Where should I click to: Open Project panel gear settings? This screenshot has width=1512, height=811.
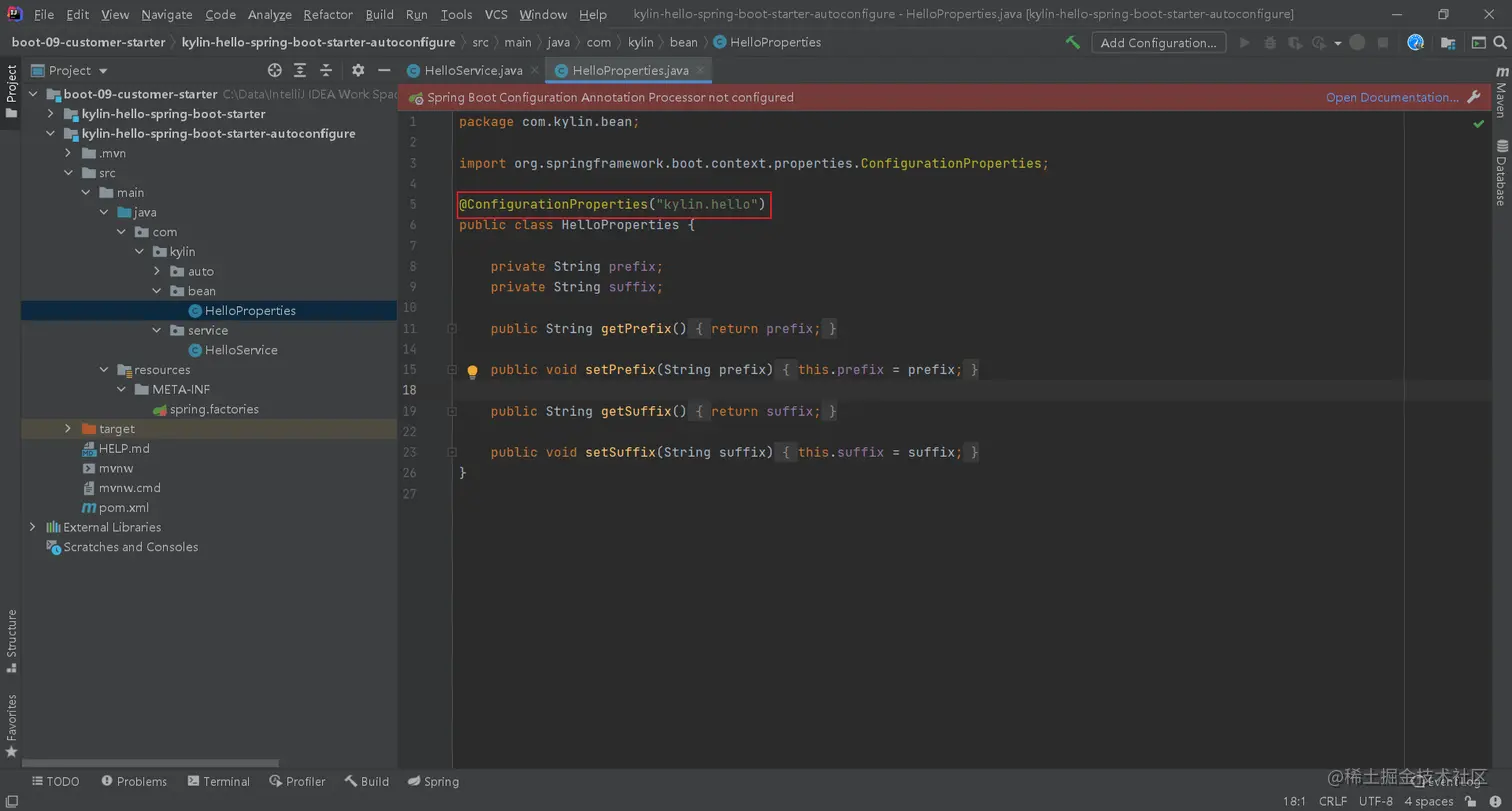358,70
